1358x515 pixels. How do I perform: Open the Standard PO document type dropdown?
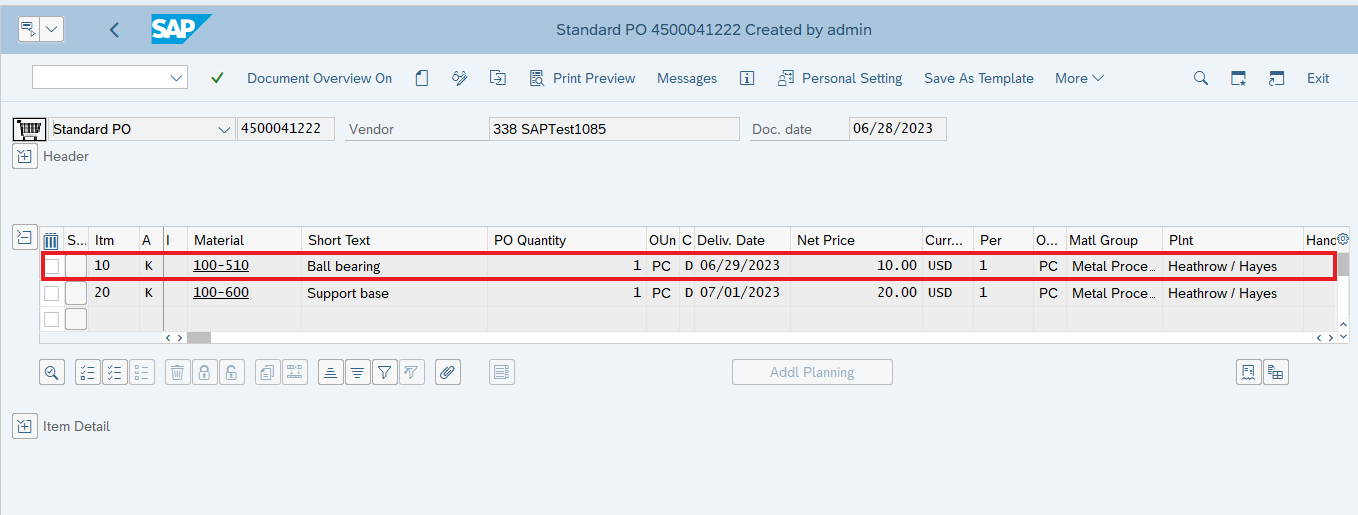coord(224,129)
